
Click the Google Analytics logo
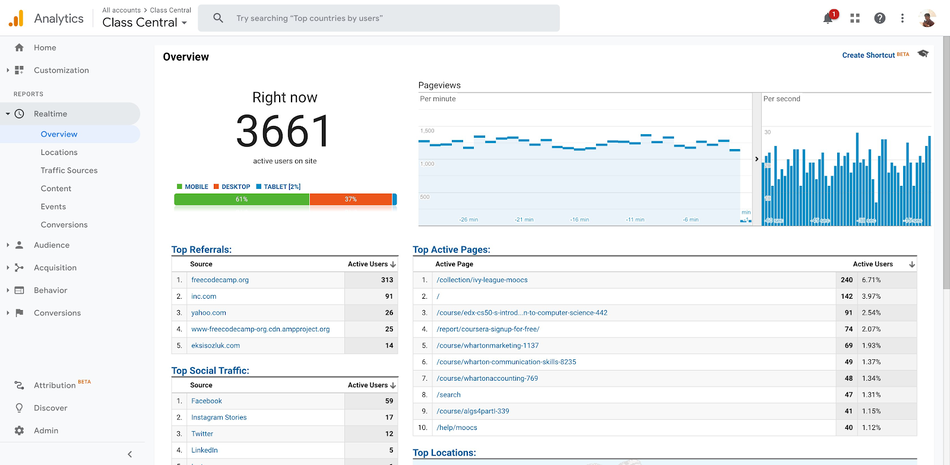click(16, 18)
